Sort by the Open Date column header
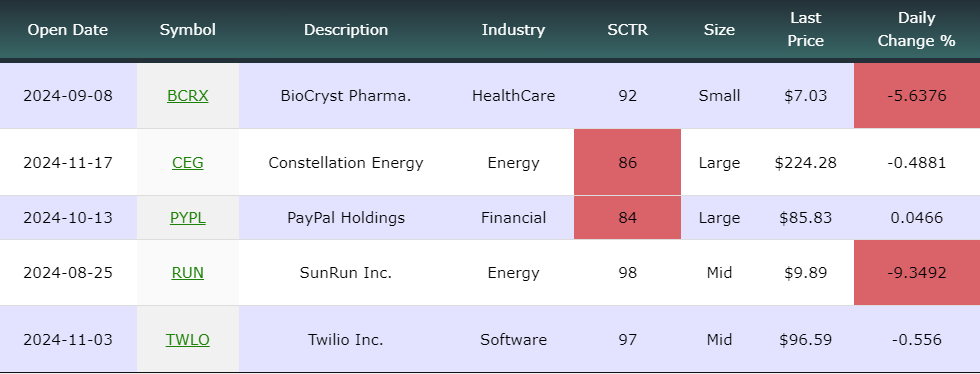Screen dimensions: 980x374 coord(68,30)
